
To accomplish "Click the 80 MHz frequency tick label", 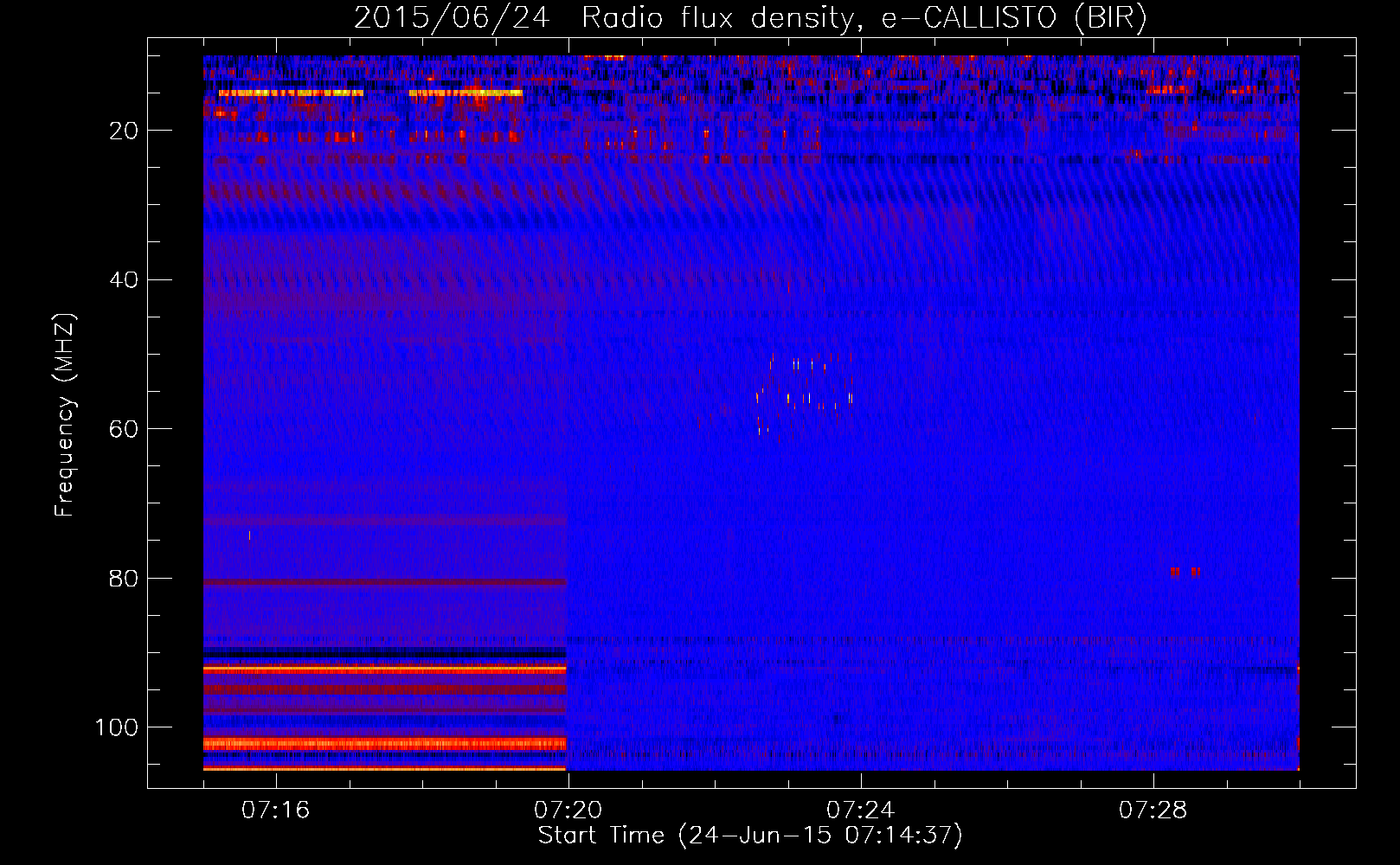I will tap(124, 579).
